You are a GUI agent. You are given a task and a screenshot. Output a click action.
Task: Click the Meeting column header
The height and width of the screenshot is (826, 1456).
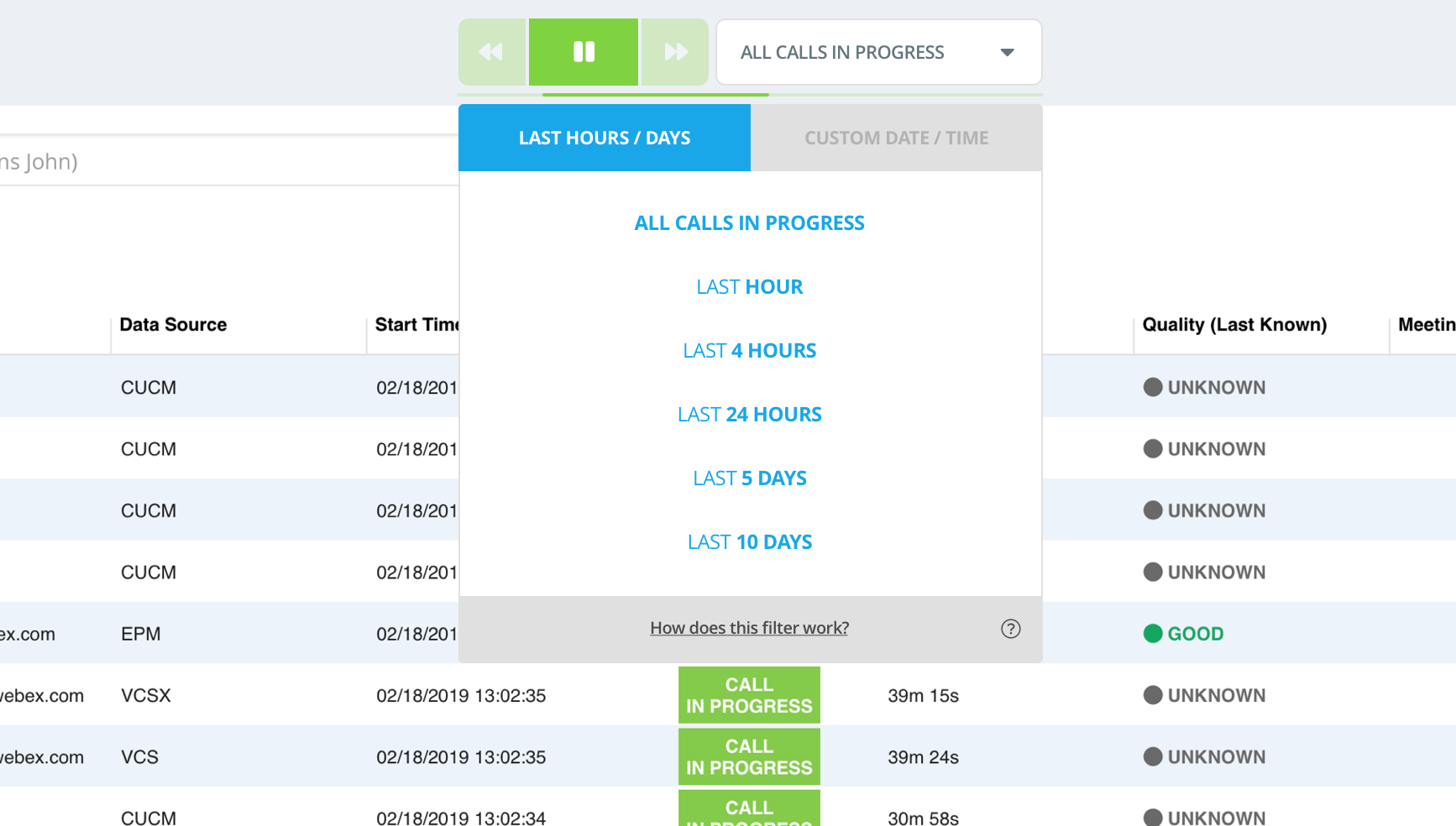pos(1427,325)
